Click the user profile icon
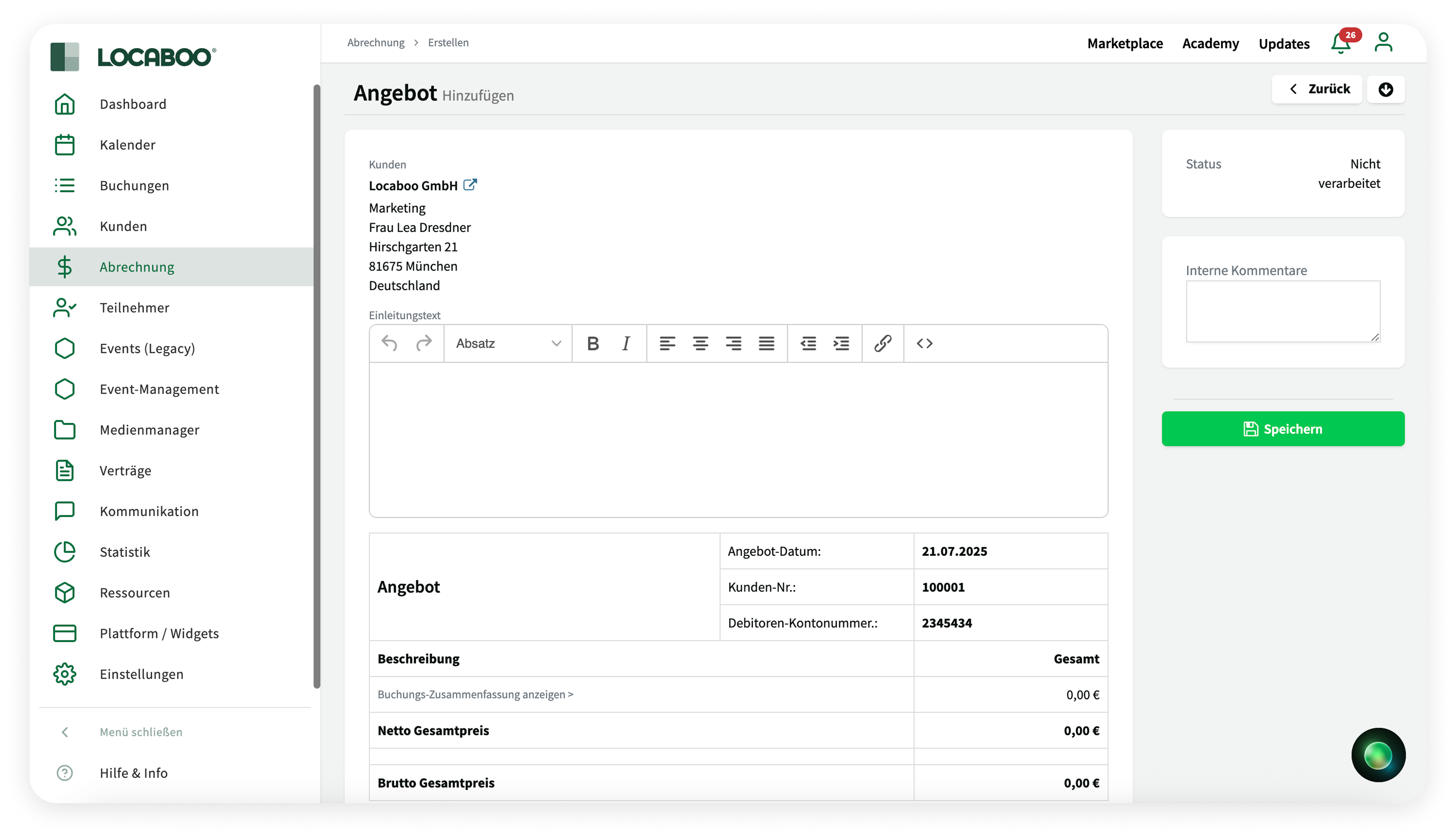Screen dimensions: 1456x838 point(1383,43)
